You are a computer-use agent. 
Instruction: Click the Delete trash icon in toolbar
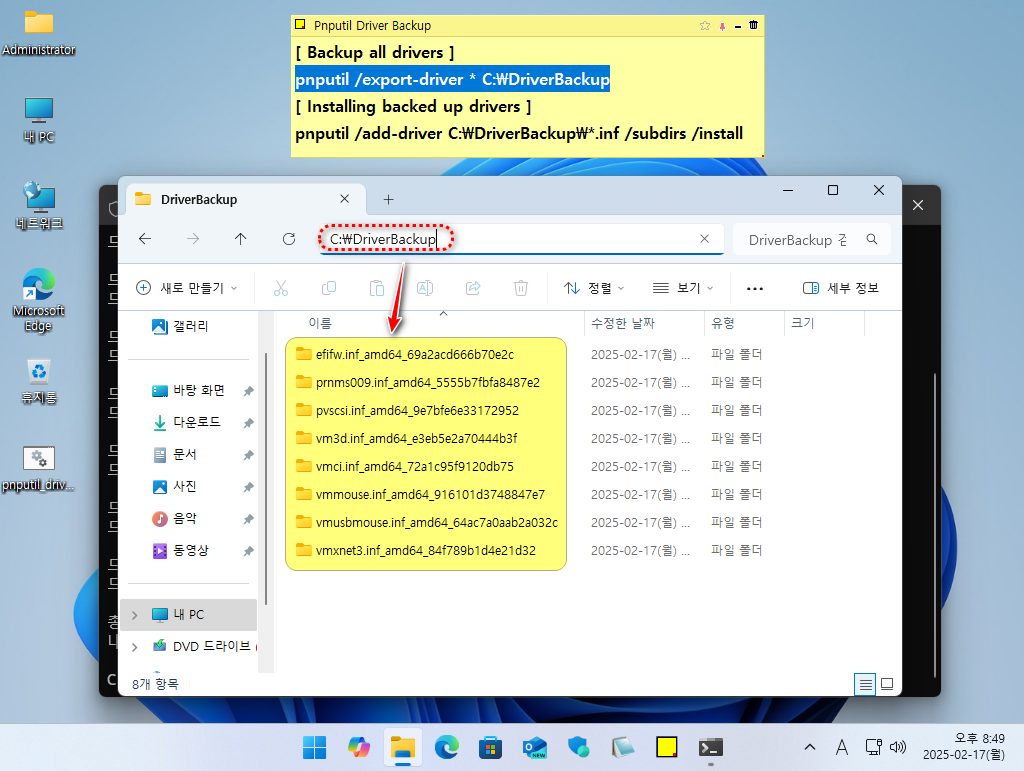point(520,288)
